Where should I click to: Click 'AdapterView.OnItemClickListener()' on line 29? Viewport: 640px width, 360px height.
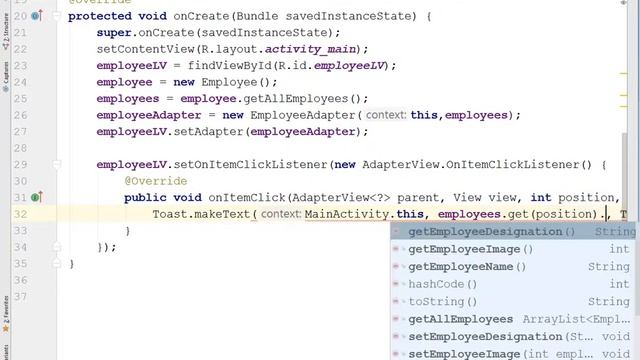477,164
